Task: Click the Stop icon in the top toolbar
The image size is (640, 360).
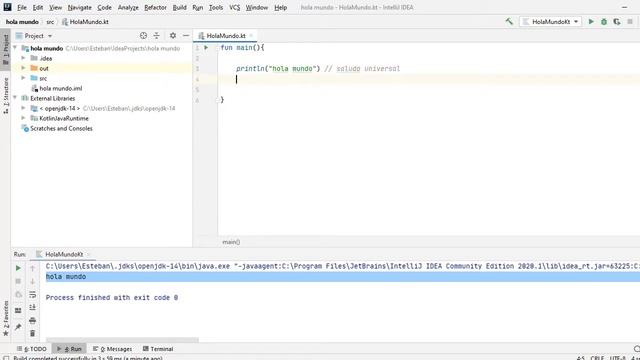Action: coord(630,22)
